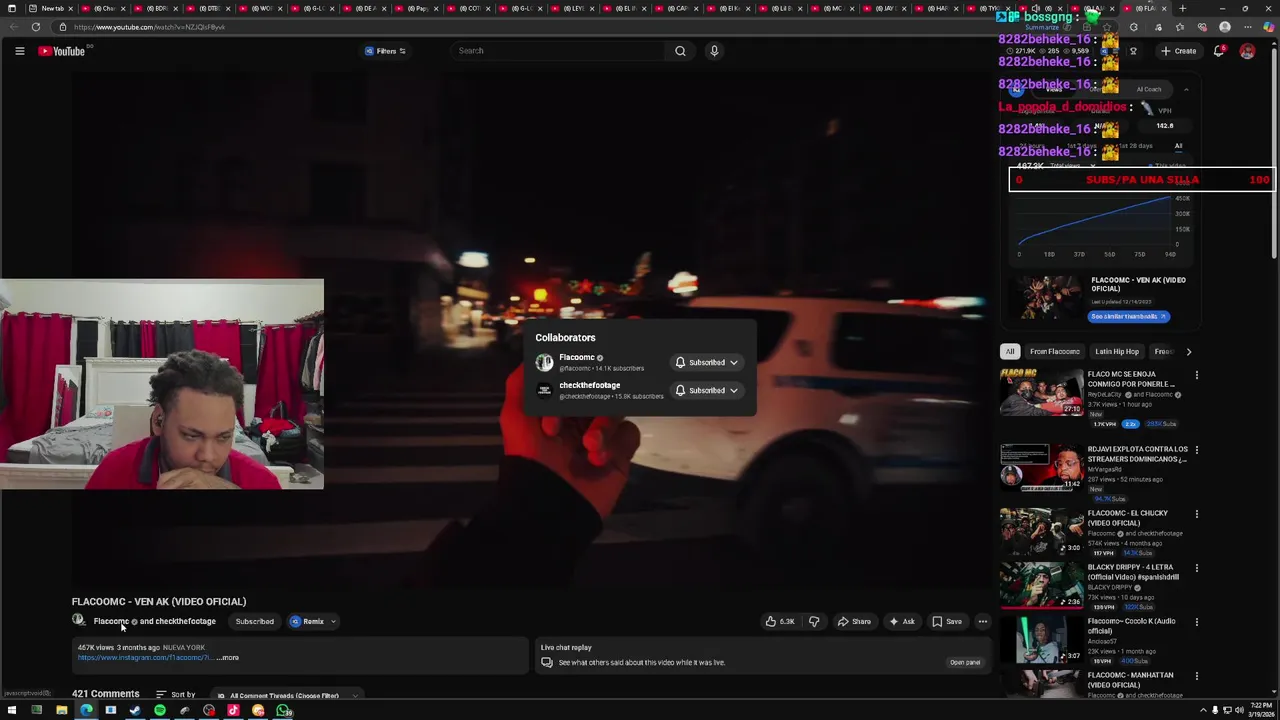1280x720 pixels.
Task: Reload the page with browser refresh
Action: pyautogui.click(x=36, y=27)
